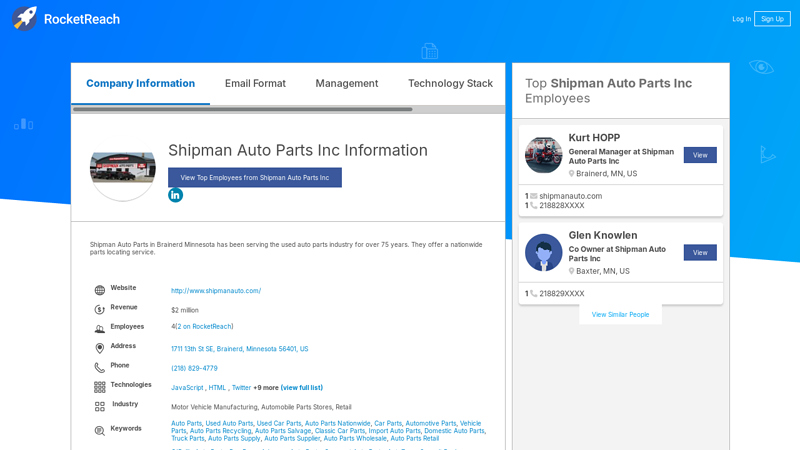Click the Truck Parts keyword link
Viewport: 800px width, 450px height.
187,438
